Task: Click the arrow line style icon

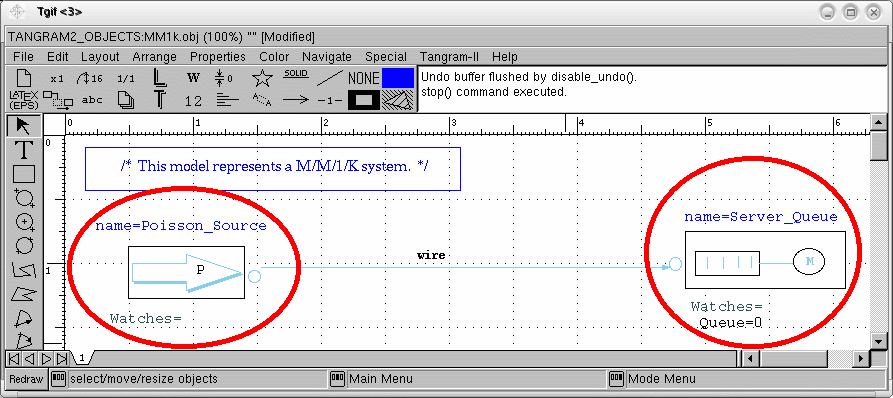Action: coord(296,100)
